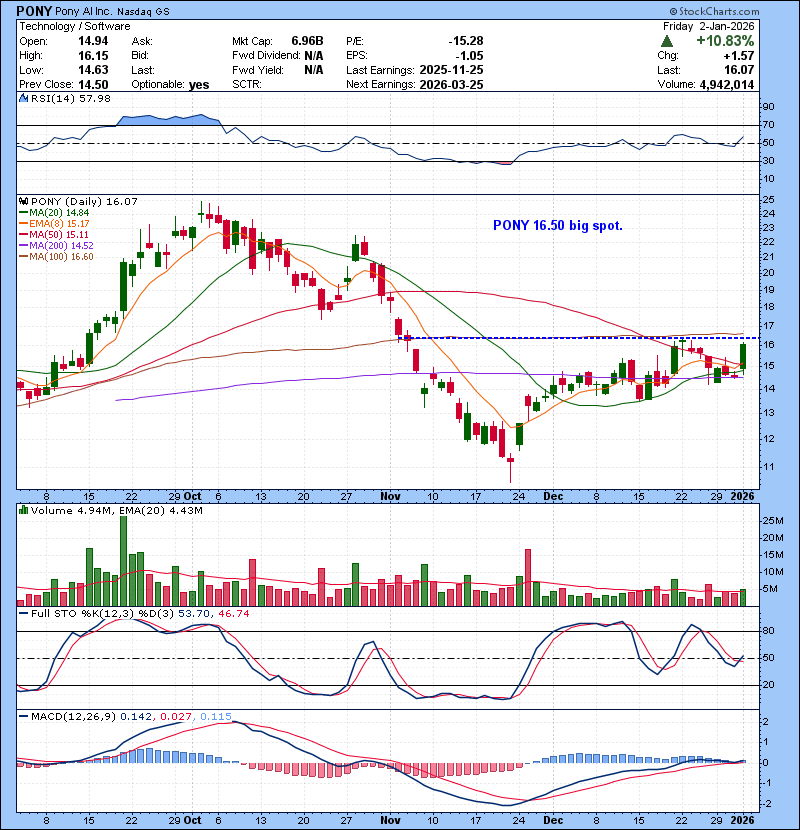The width and height of the screenshot is (800, 830).
Task: Click the 'Friday 2-Jan-2026' date label
Action: click(708, 26)
